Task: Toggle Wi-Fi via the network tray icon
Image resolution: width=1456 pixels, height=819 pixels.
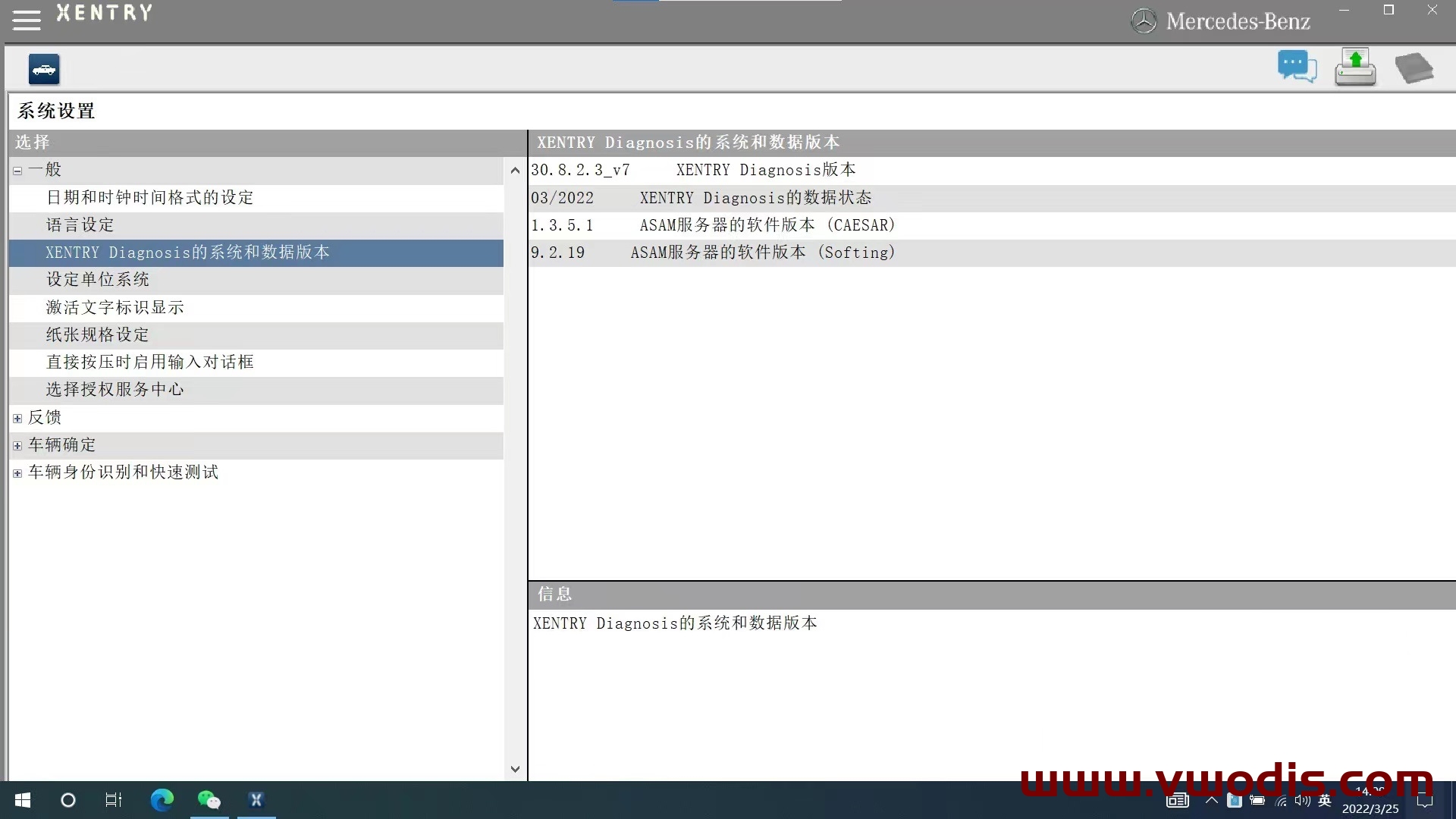Action: [x=1279, y=801]
